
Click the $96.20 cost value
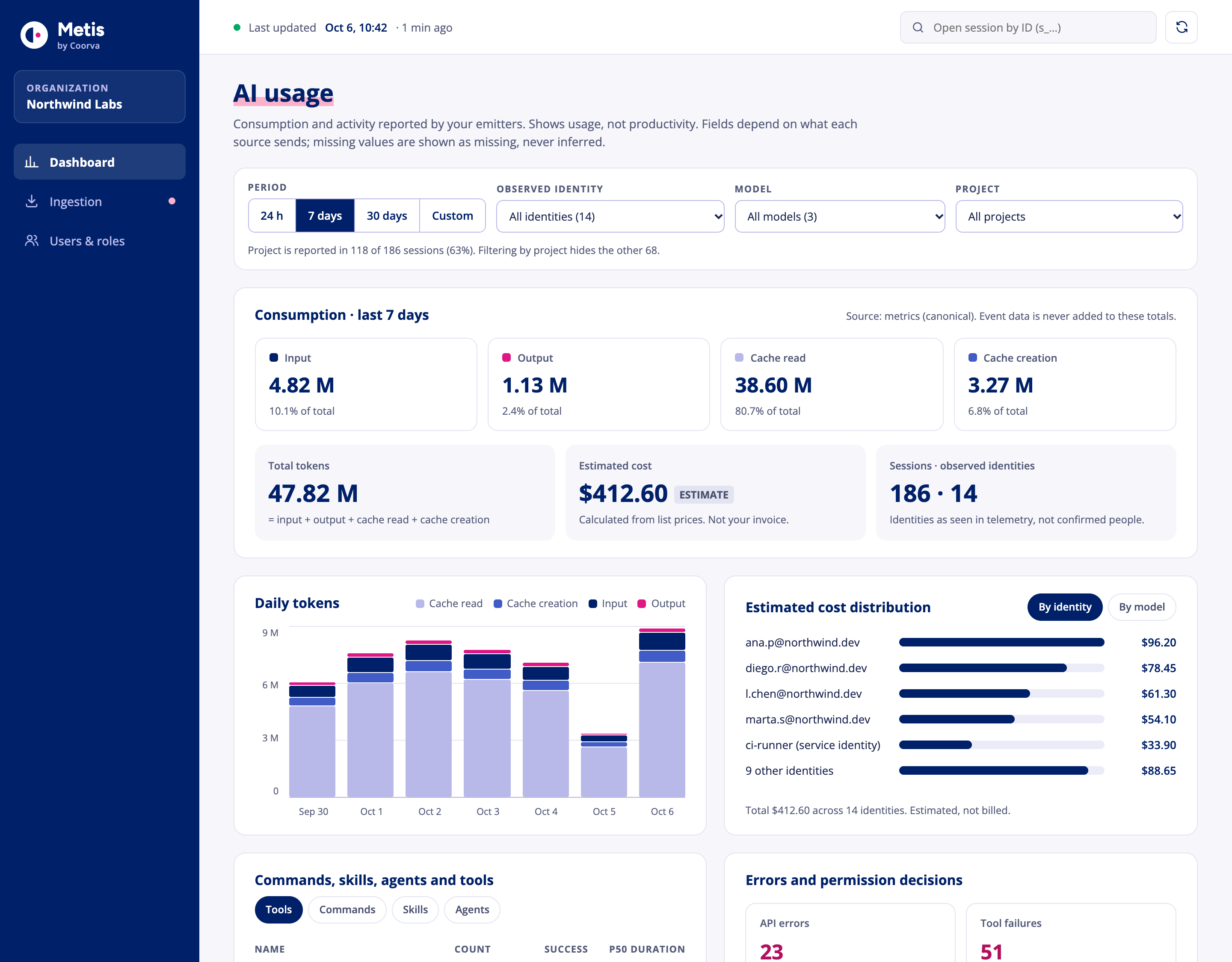(x=1158, y=642)
